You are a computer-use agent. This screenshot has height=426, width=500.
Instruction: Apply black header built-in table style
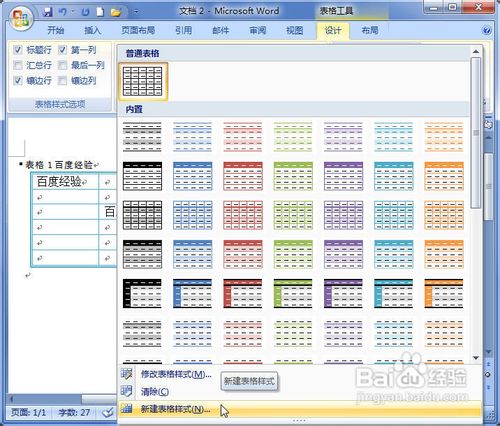click(142, 176)
